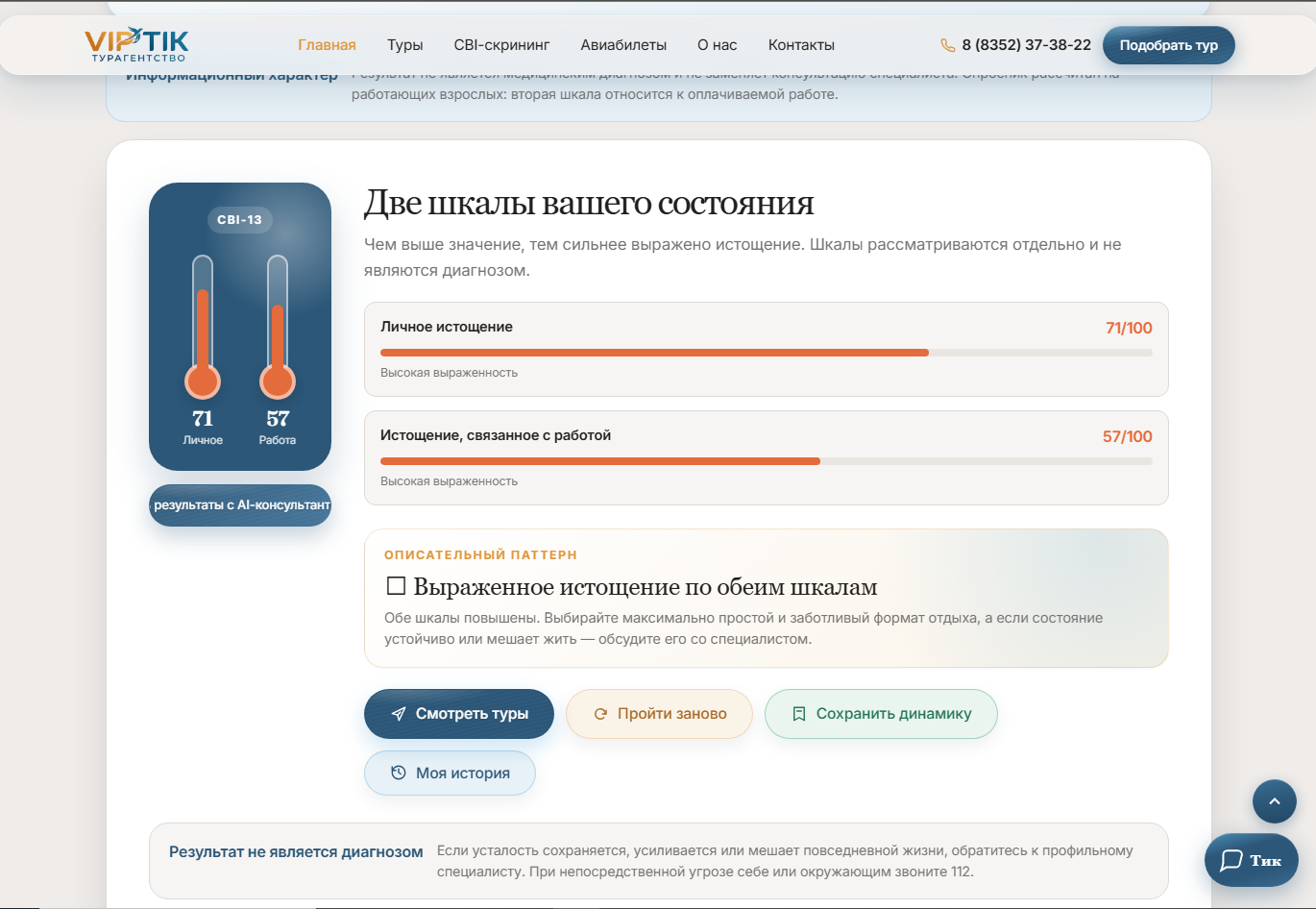The height and width of the screenshot is (909, 1316).
Task: Click the clock history icon in Моя история
Action: coord(398,773)
